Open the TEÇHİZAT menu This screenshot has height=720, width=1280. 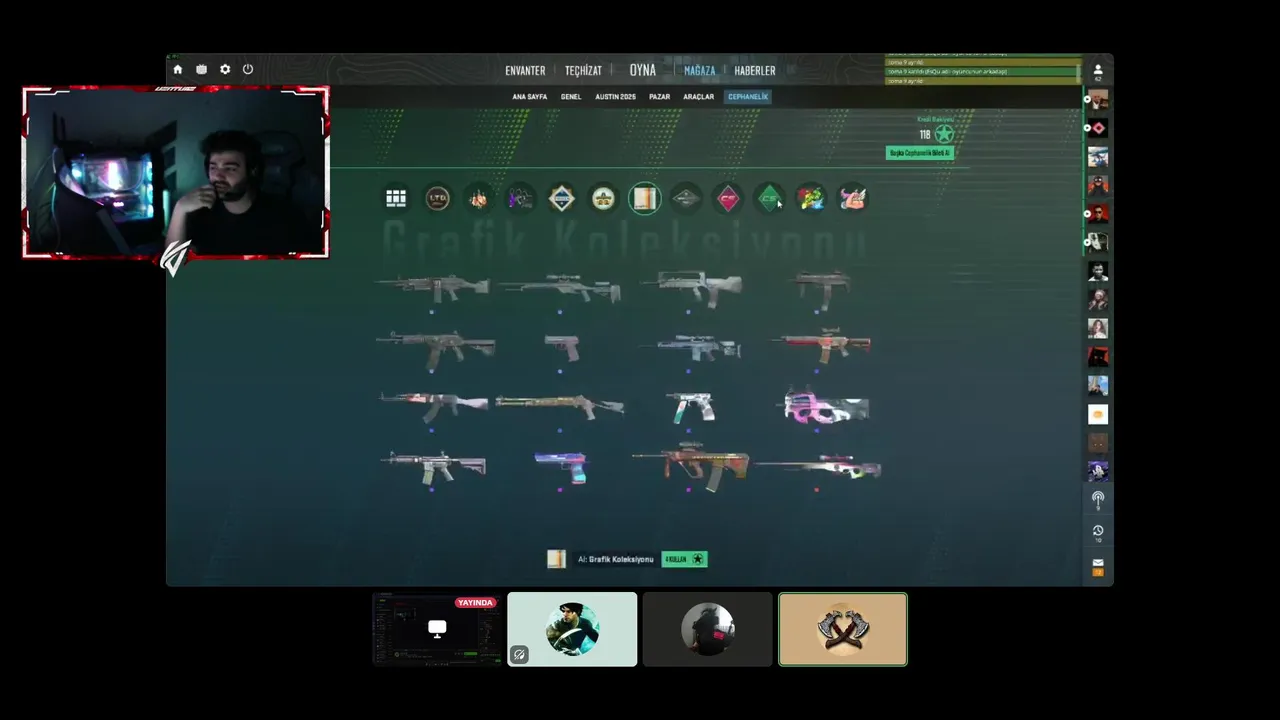point(583,71)
